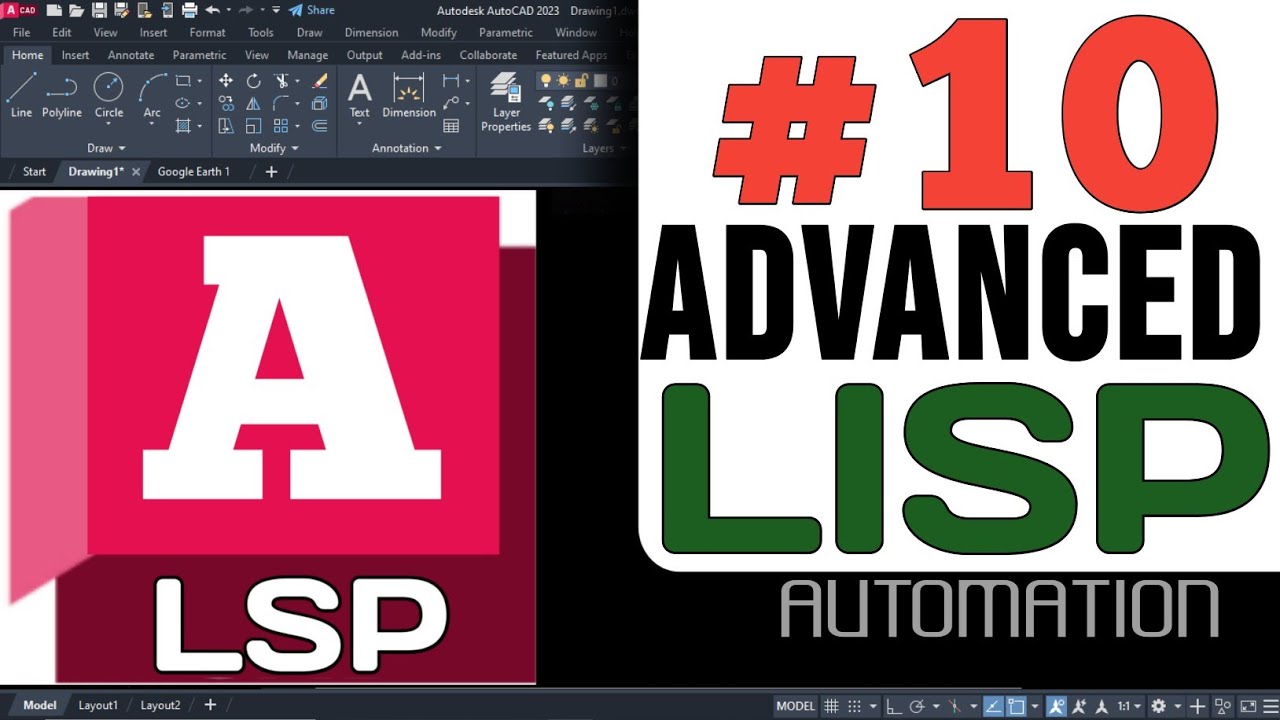Toggle Ortho mode in status bar
Viewport: 1280px width, 720px height.
click(893, 706)
